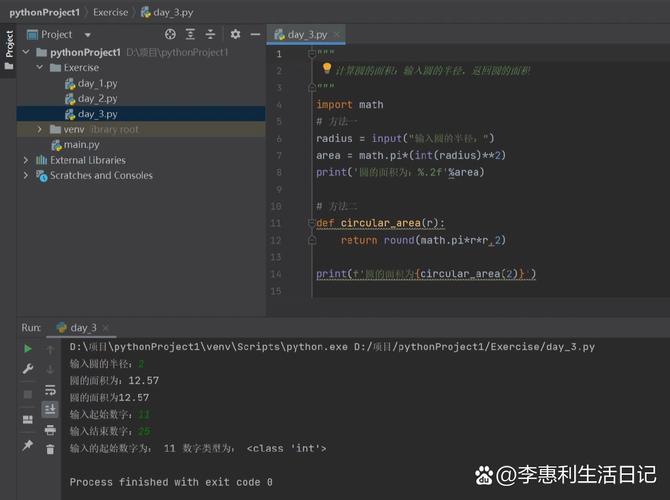Click line number 1 in the gutter
The height and width of the screenshot is (500, 670).
tap(279, 54)
